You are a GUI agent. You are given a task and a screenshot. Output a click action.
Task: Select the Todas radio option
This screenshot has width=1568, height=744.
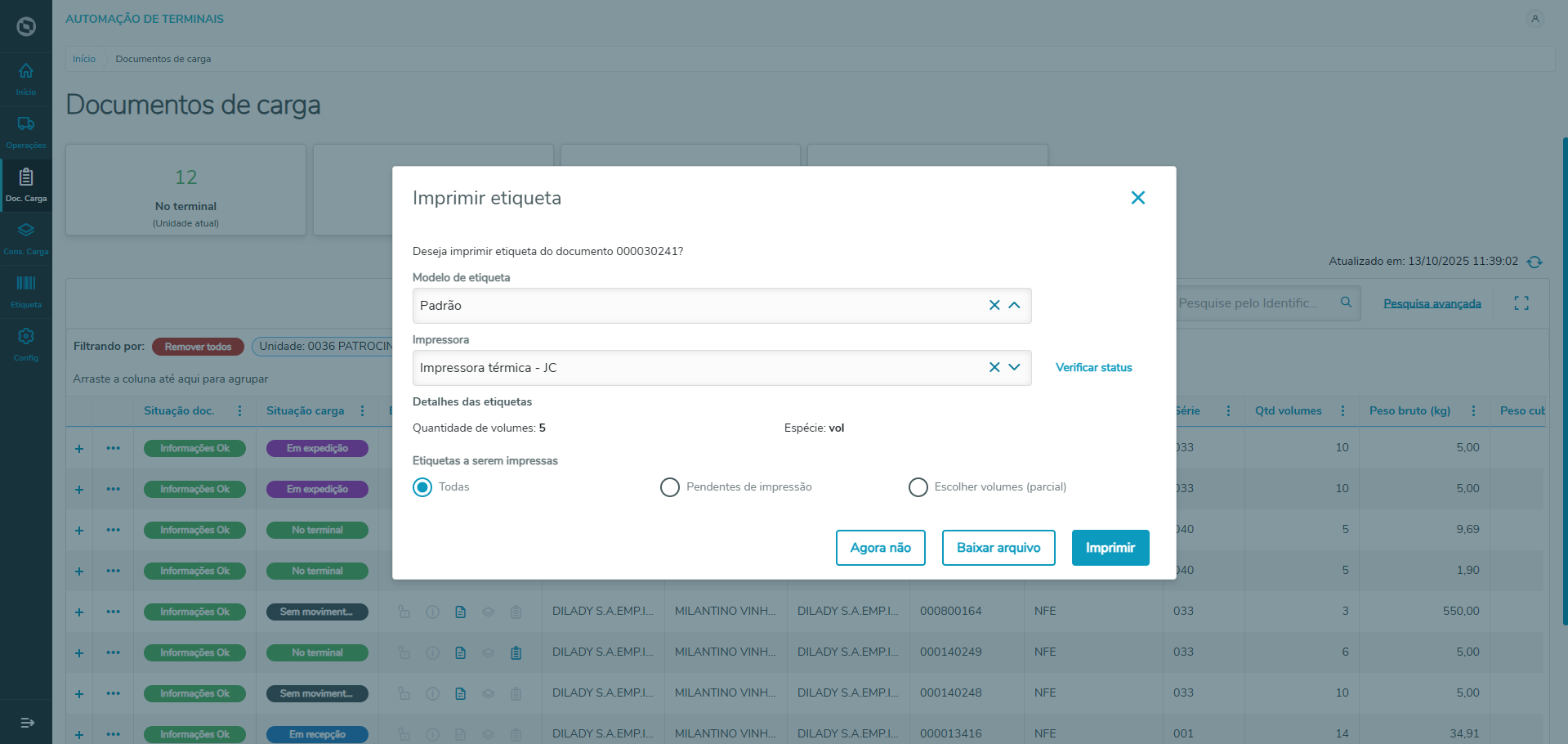pos(422,487)
